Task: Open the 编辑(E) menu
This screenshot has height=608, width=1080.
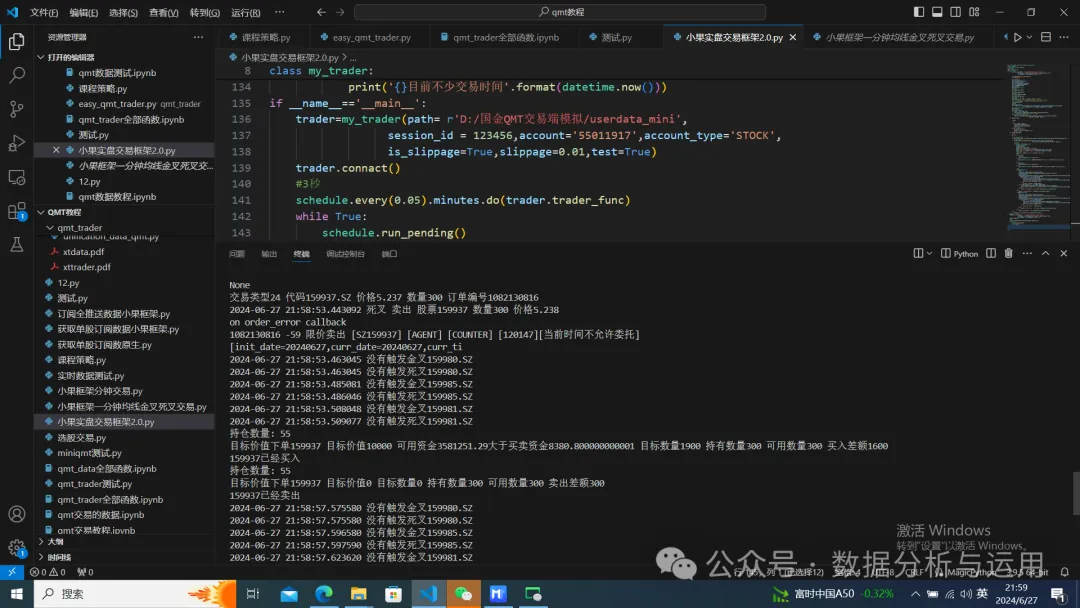Action: tap(83, 12)
